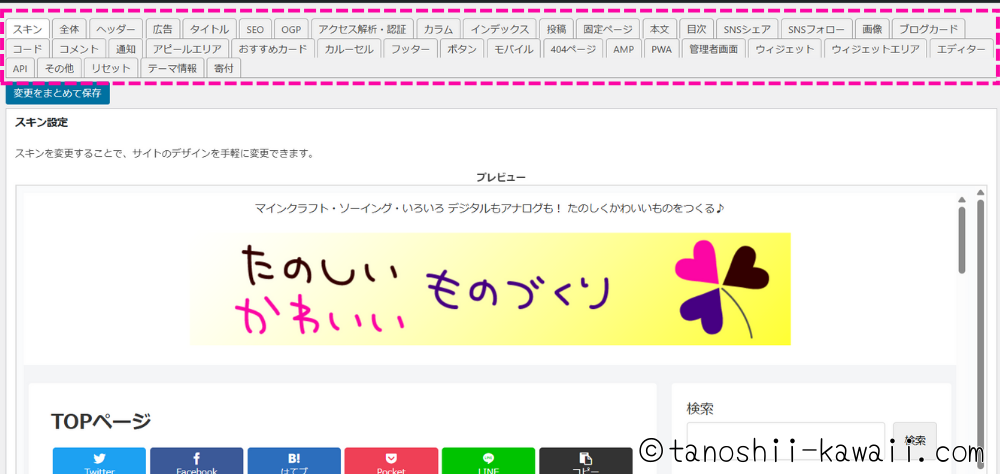Select the 広告 tab
This screenshot has height=474, width=1000.
click(x=163, y=29)
